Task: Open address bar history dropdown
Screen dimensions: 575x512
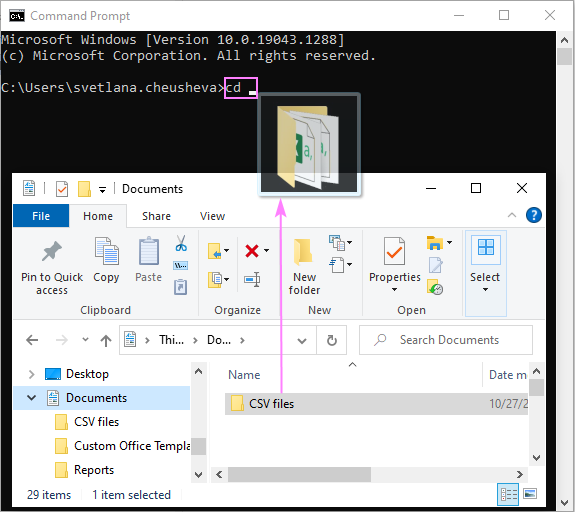Action: (x=302, y=341)
